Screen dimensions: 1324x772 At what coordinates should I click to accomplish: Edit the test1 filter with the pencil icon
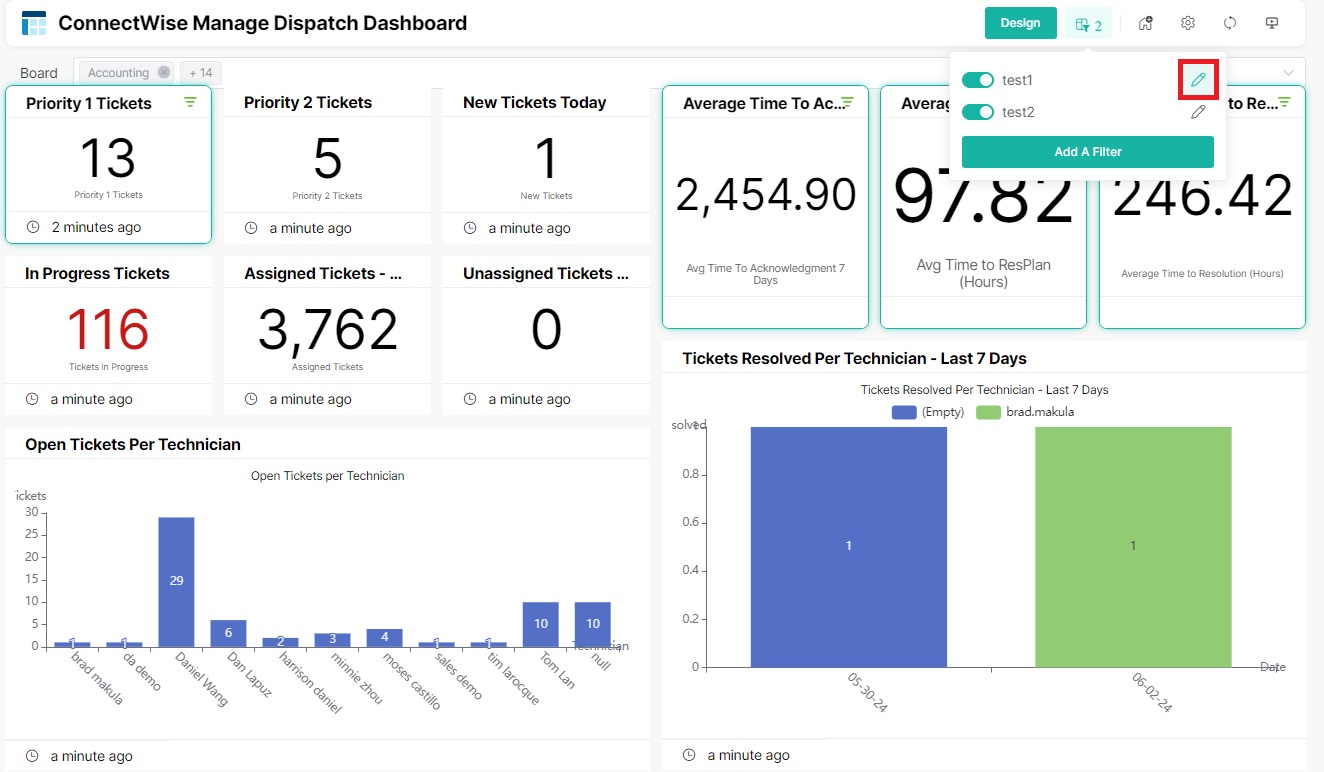click(1197, 79)
